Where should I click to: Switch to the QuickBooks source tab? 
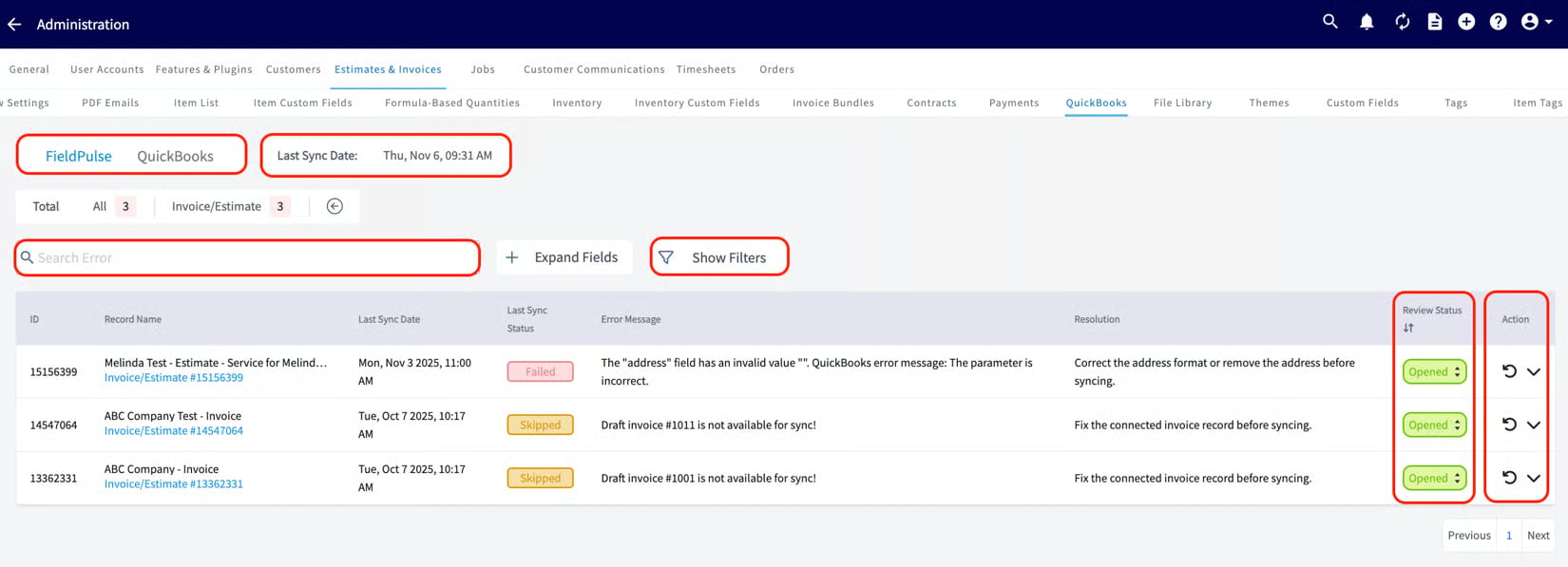(x=175, y=156)
